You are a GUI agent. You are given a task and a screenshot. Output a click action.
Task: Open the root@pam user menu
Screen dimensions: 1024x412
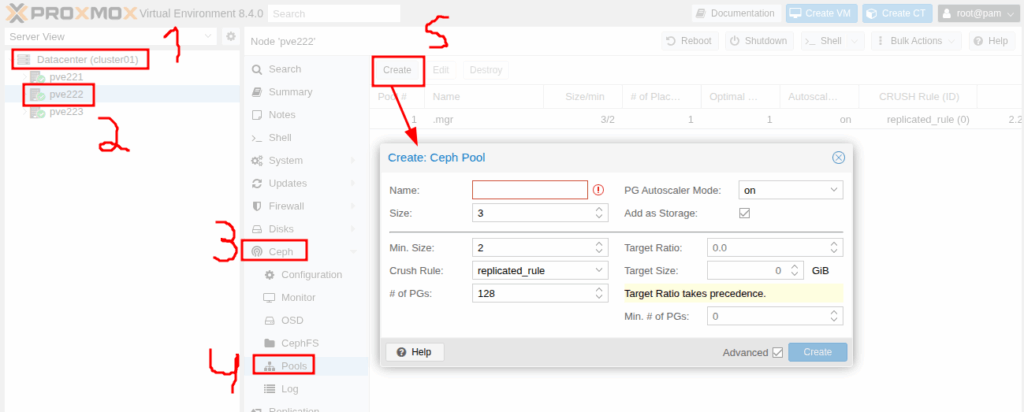(x=977, y=13)
